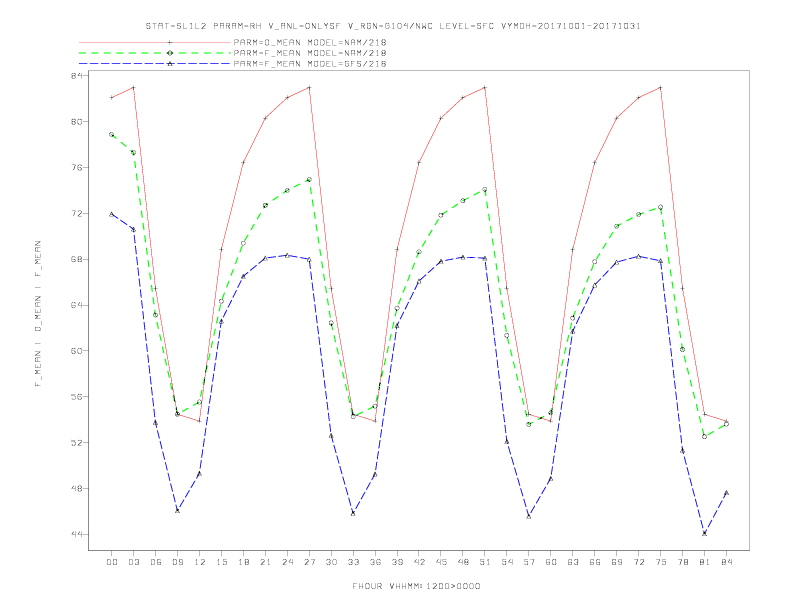Image resolution: width=792 pixels, height=612 pixels.
Task: Click x-axis tick label 75
Action: (x=661, y=562)
